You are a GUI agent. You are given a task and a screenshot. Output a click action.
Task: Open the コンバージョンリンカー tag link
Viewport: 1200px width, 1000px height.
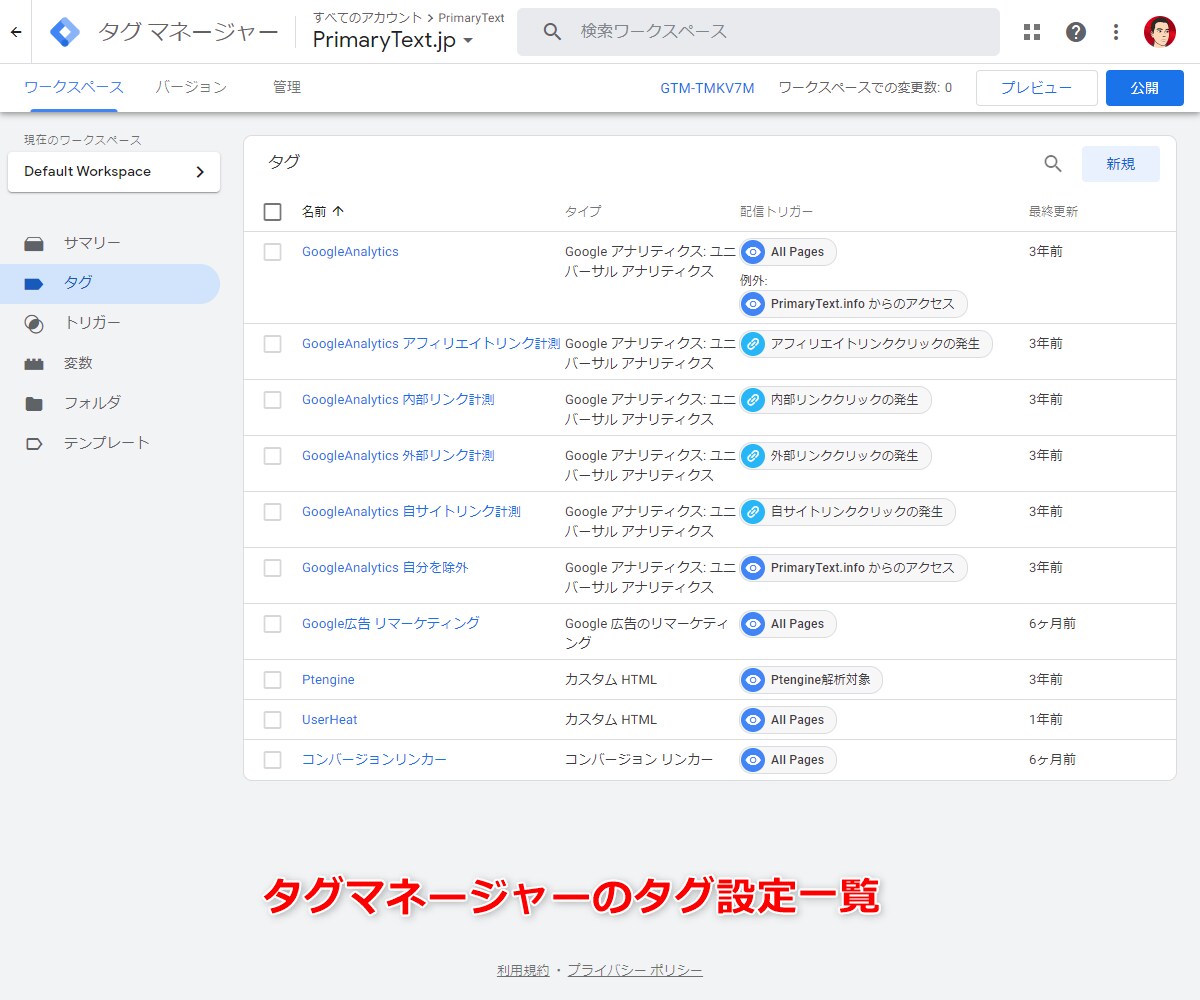pos(374,760)
